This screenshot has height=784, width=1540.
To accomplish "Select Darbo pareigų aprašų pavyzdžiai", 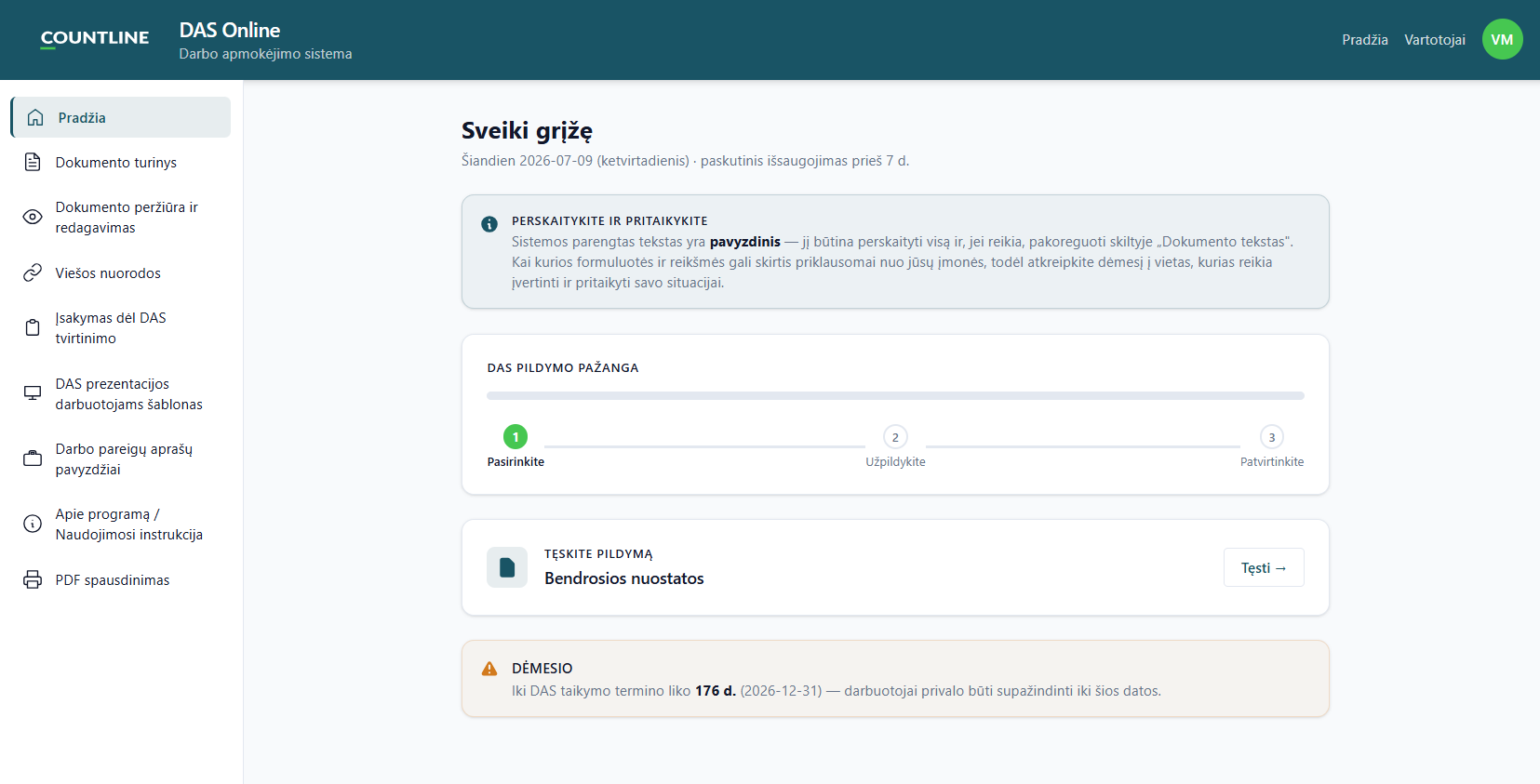I will (121, 458).
